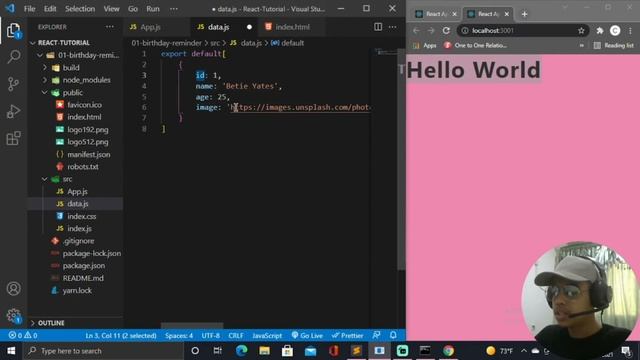The image size is (640, 360).
Task: Open the Go menu
Action: coord(133,9)
